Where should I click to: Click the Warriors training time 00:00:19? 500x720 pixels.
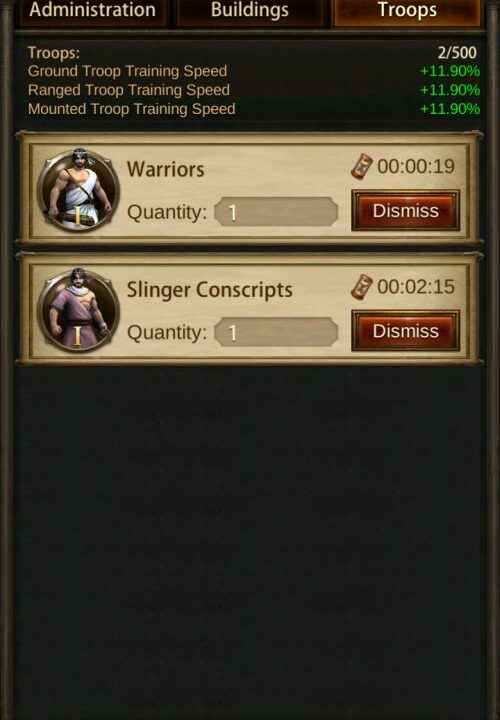[416, 166]
